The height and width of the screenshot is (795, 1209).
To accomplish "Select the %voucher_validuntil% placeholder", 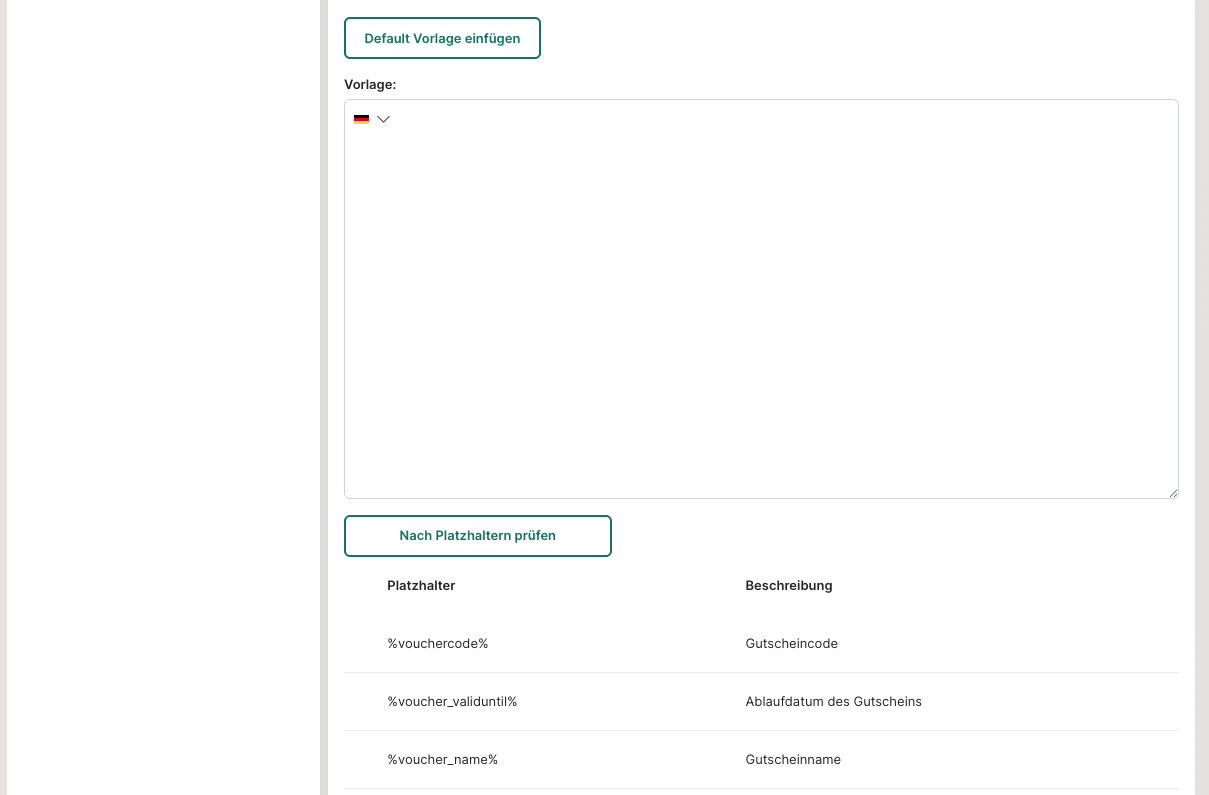I will coord(452,702).
